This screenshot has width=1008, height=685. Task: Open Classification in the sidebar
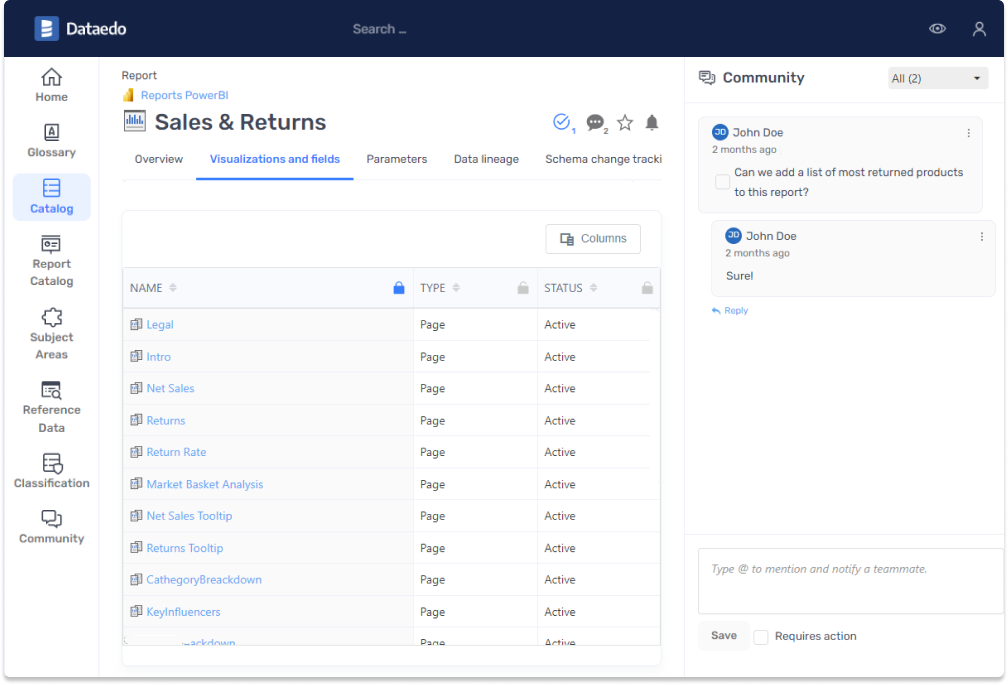click(x=52, y=464)
